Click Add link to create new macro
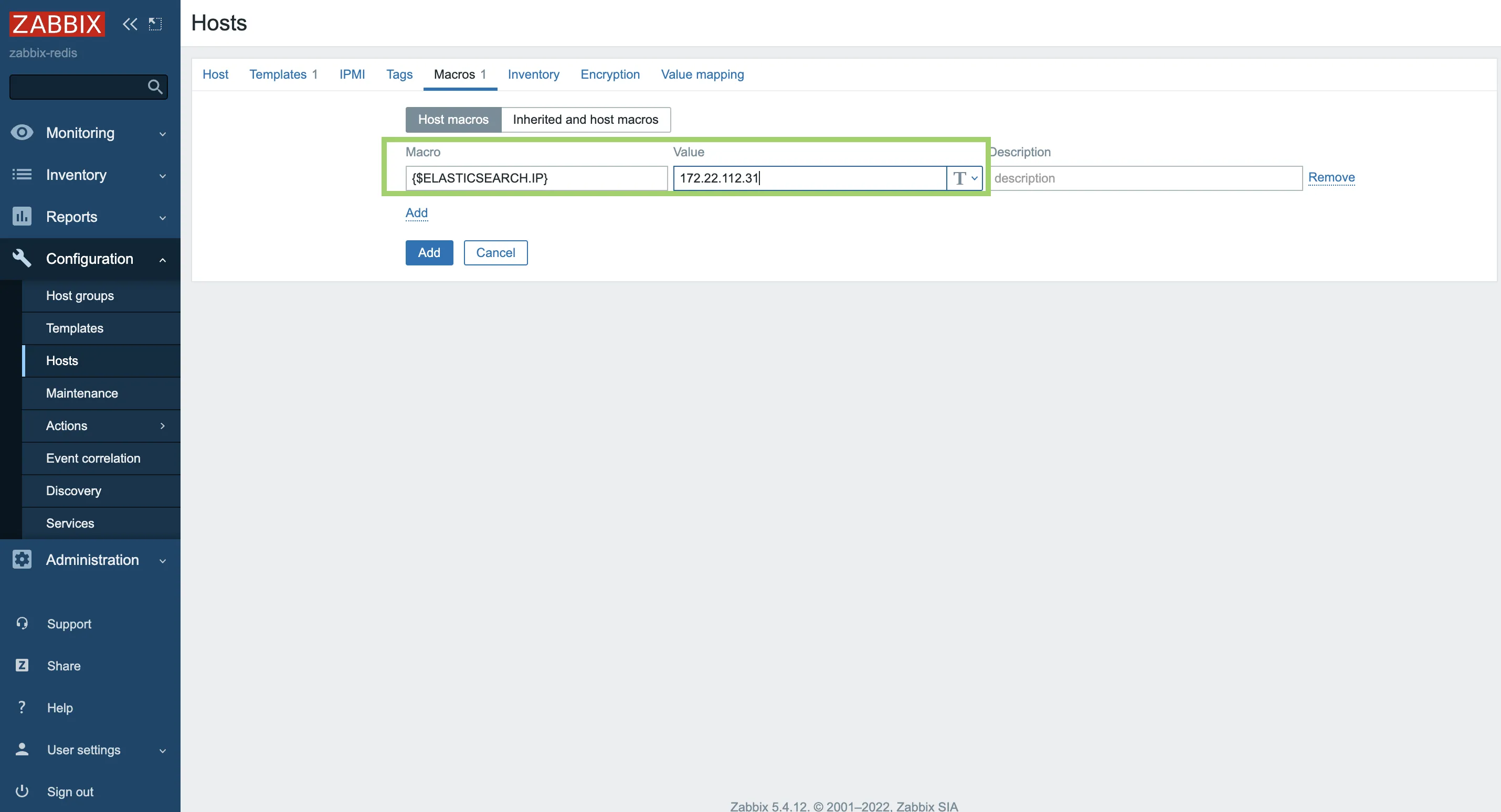The width and height of the screenshot is (1501, 812). click(x=417, y=212)
